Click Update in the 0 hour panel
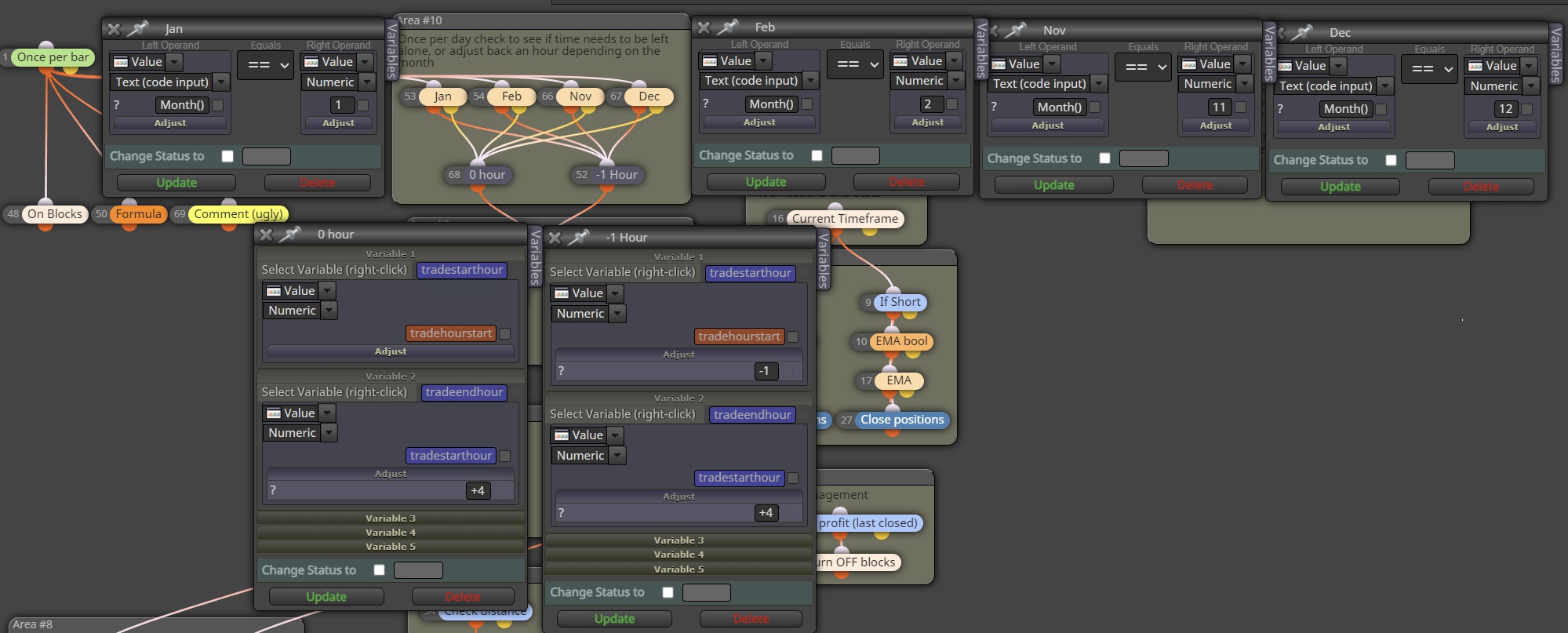This screenshot has width=1568, height=633. 326,597
